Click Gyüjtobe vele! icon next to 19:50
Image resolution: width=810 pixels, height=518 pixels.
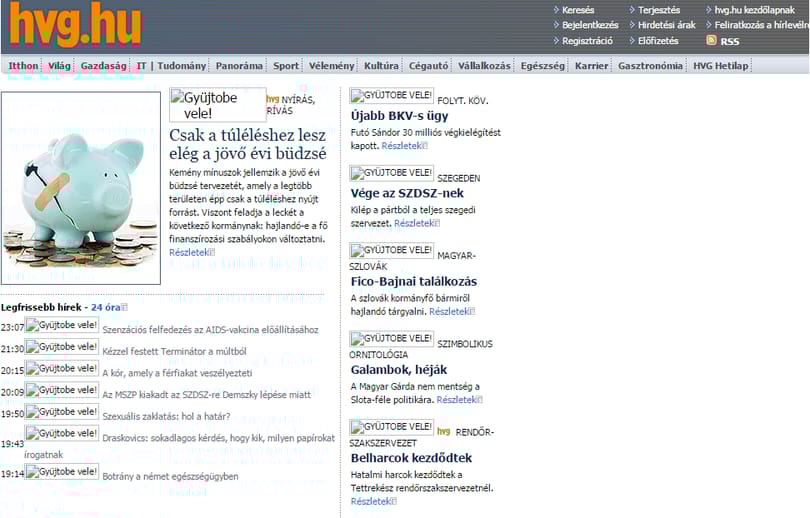coord(61,412)
